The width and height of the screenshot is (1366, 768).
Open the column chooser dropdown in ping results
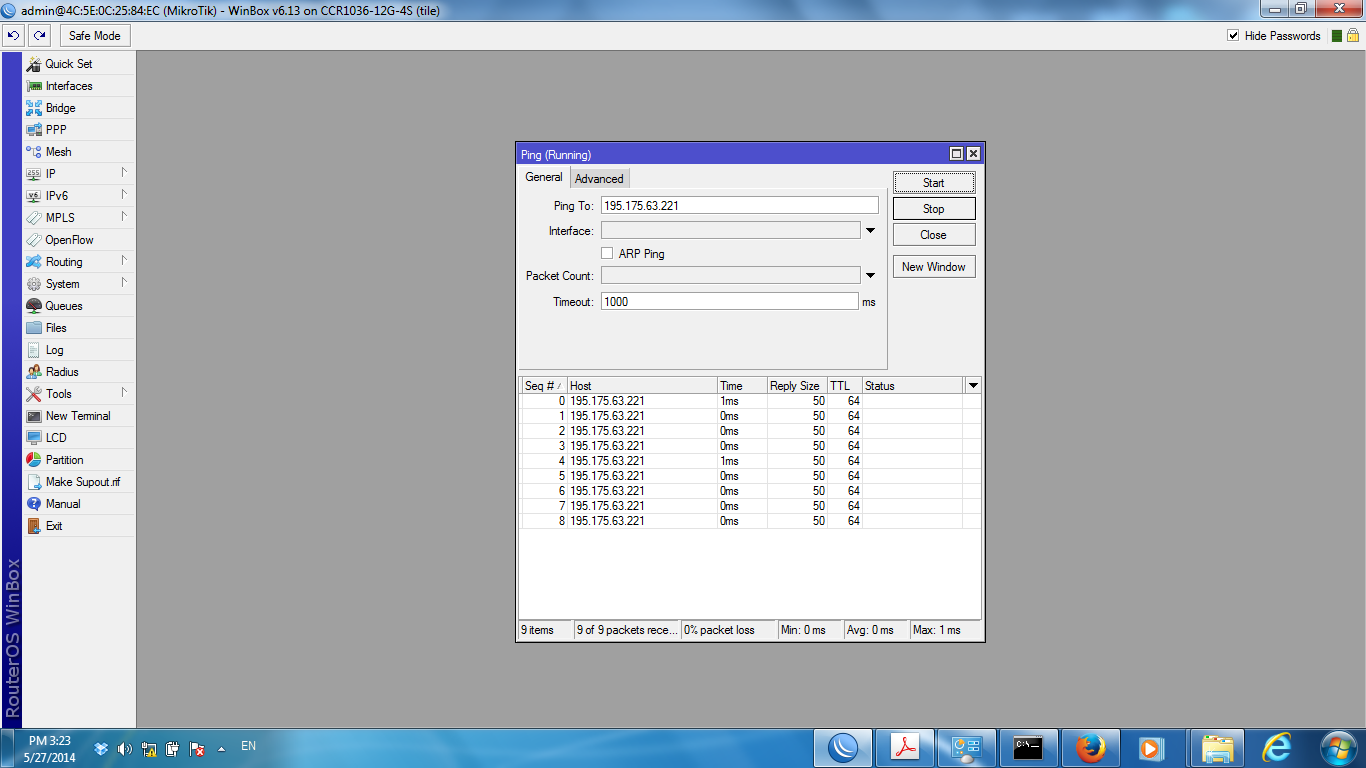click(x=973, y=386)
